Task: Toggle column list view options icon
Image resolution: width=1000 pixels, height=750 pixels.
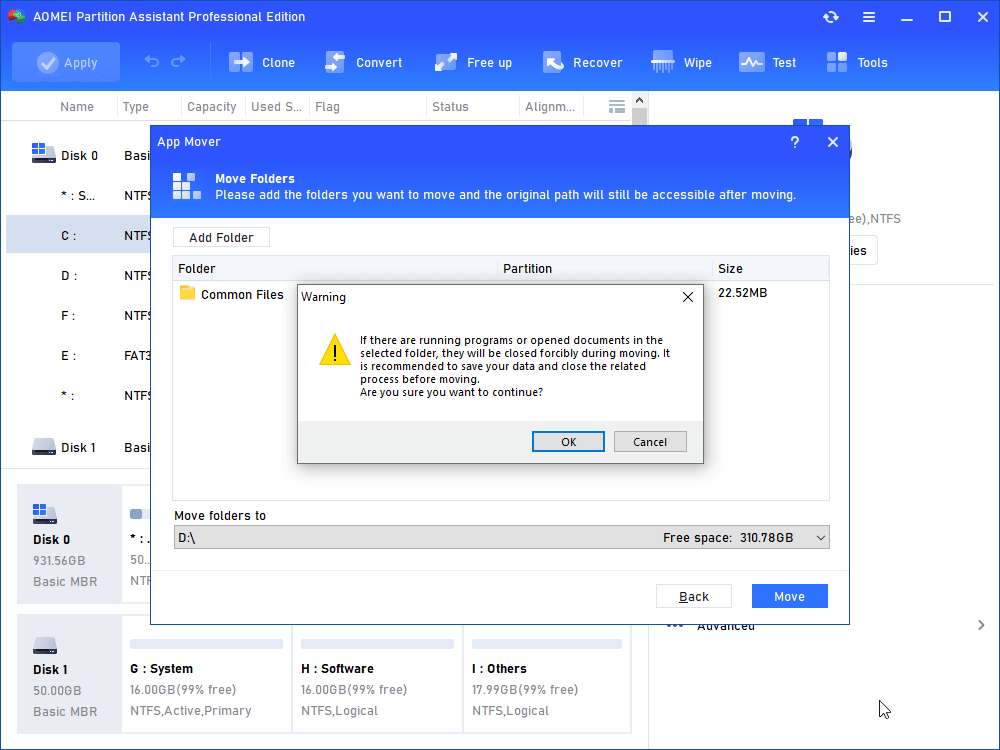Action: tap(617, 106)
